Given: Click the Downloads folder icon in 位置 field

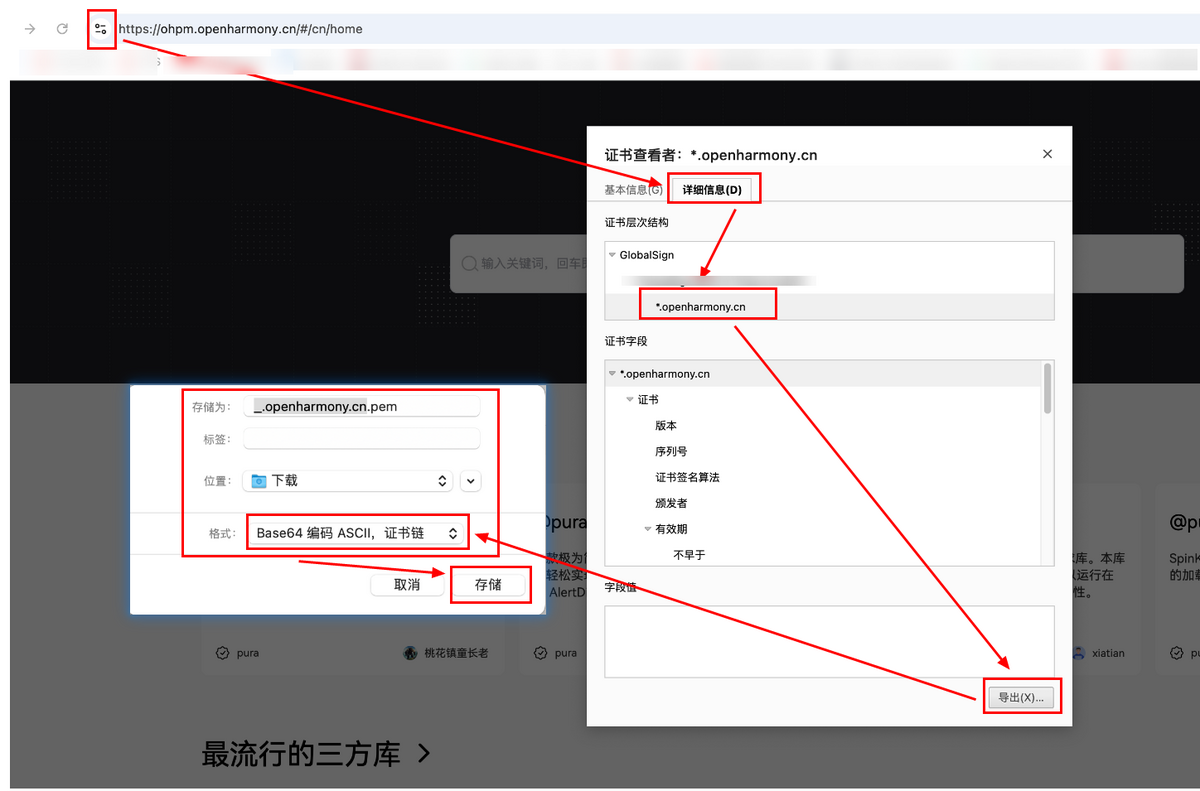Looking at the screenshot, I should click(x=259, y=481).
